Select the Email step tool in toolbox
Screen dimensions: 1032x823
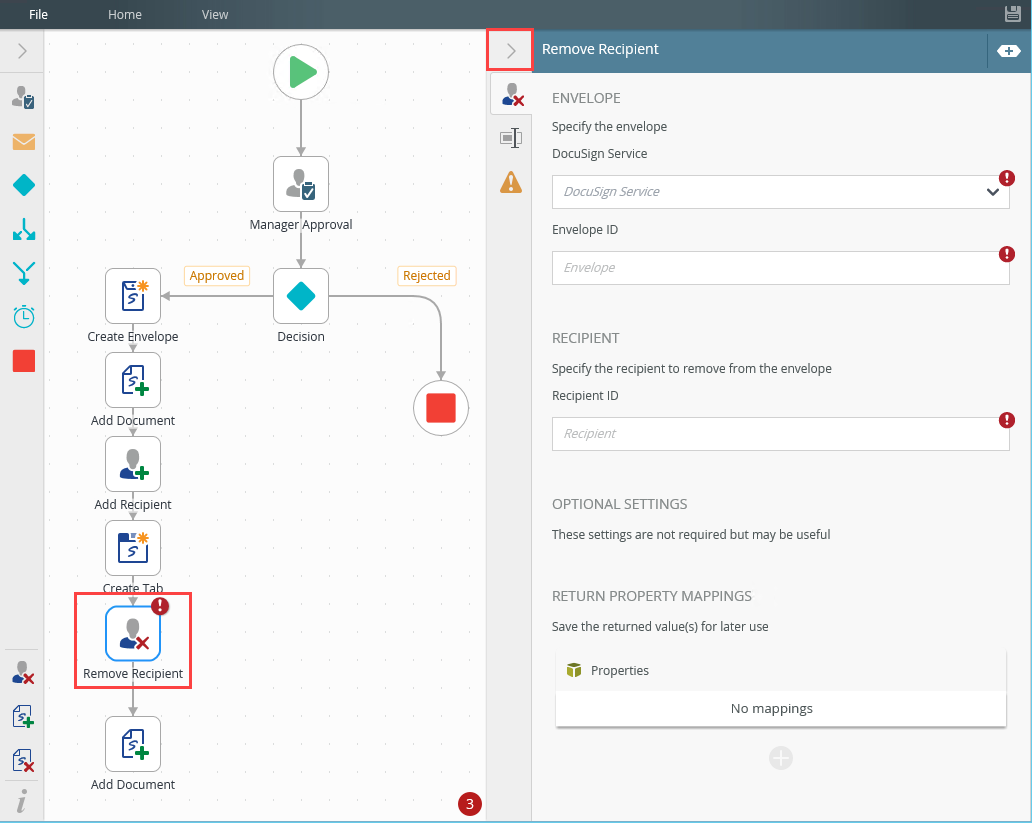(24, 142)
